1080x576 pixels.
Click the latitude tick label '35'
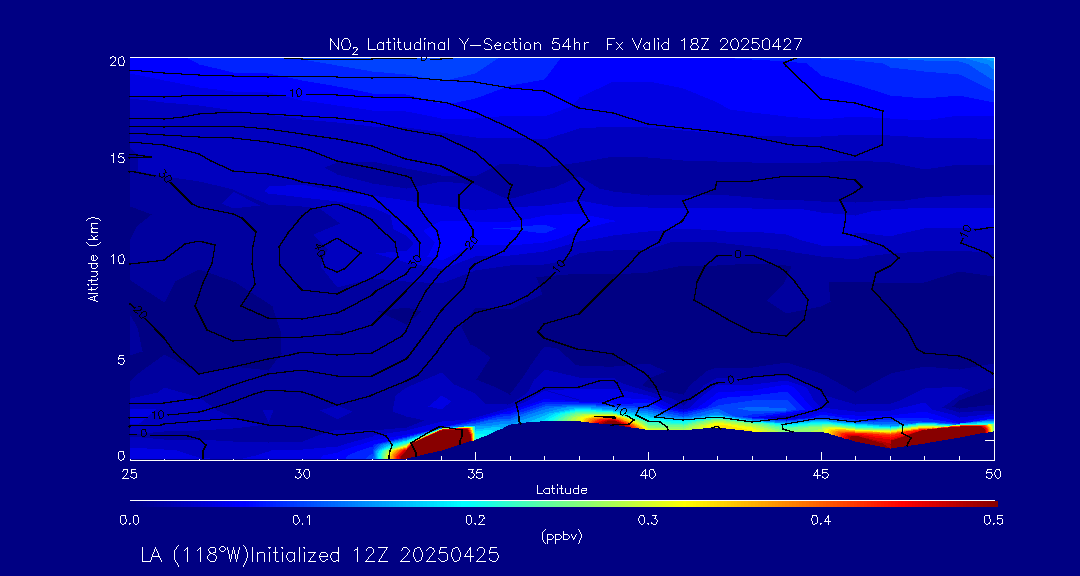pos(475,474)
